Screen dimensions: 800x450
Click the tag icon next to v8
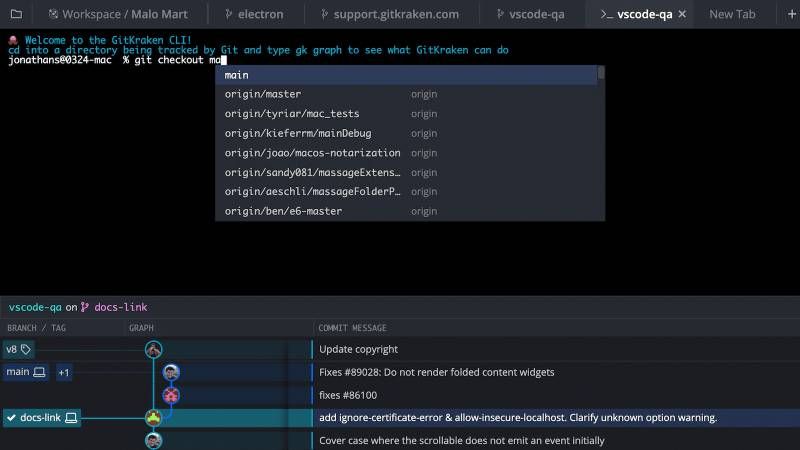(x=26, y=349)
